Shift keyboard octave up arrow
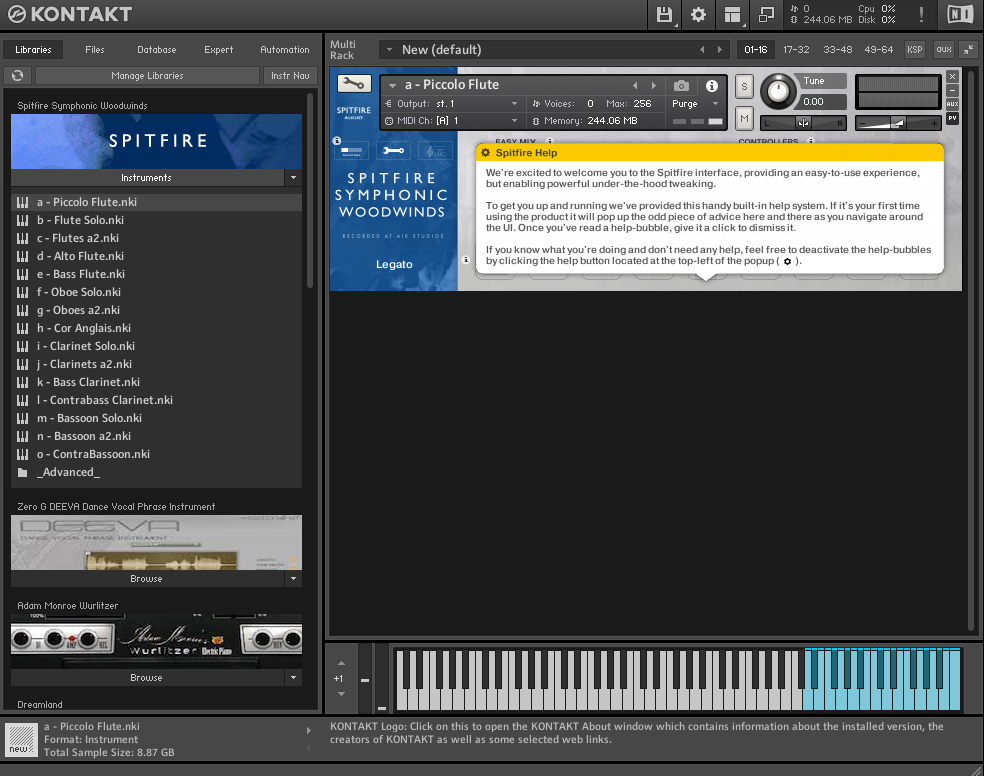Screen dimensions: 984x776 pyautogui.click(x=341, y=663)
